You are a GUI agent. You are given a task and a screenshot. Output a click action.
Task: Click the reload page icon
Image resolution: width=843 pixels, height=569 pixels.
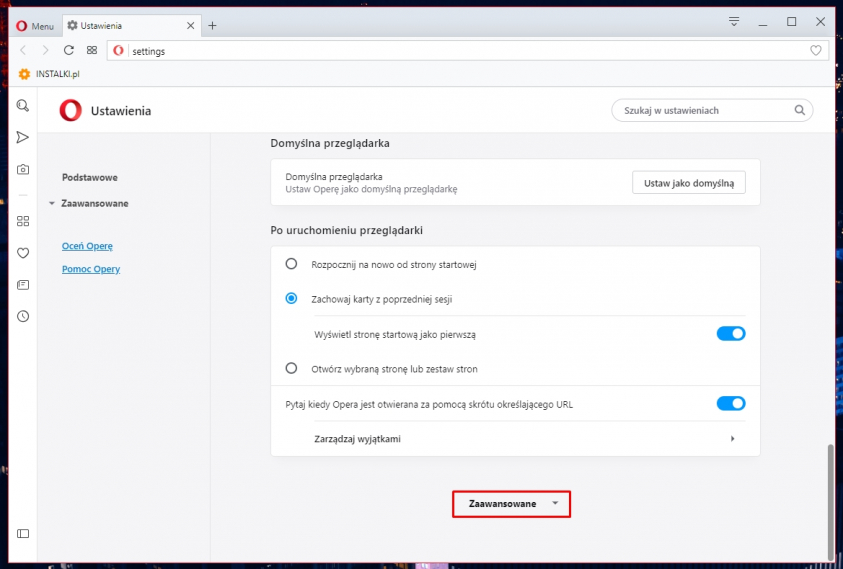69,50
